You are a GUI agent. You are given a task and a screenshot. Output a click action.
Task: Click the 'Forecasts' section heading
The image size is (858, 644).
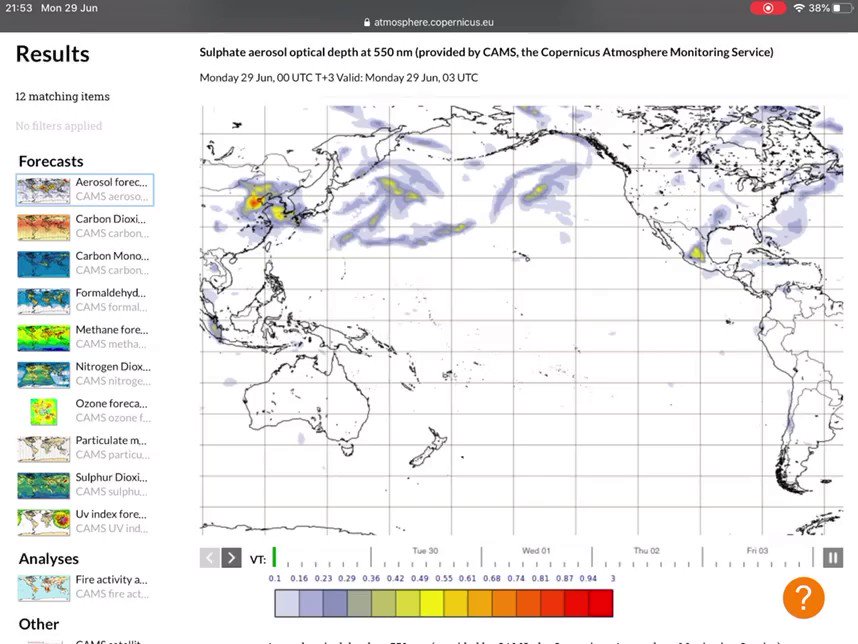point(51,161)
